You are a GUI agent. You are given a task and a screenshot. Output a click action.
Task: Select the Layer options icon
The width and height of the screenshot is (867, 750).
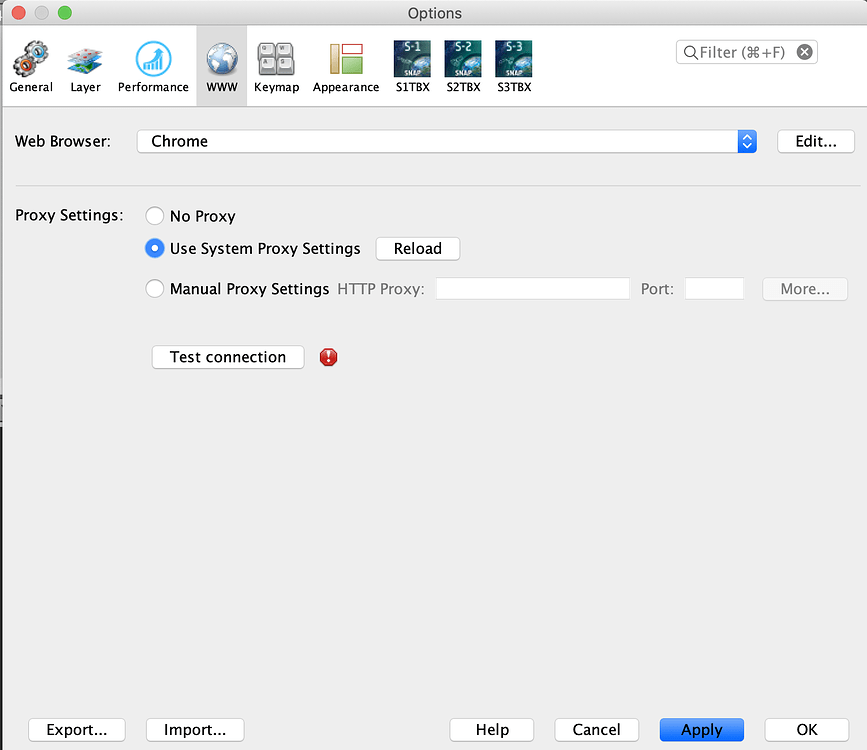(85, 67)
